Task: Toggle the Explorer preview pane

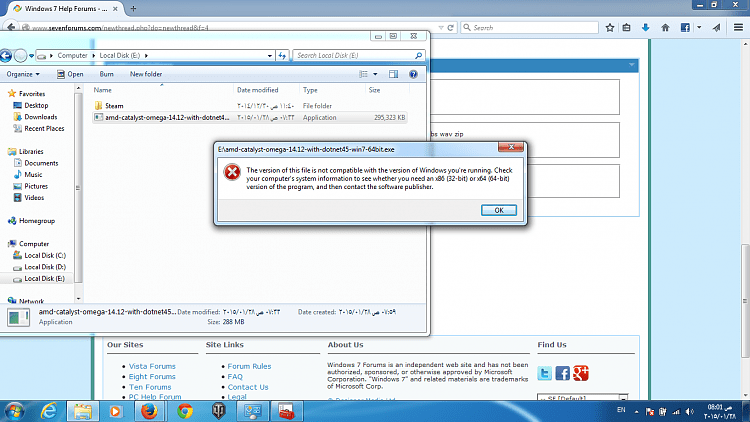Action: pyautogui.click(x=393, y=74)
